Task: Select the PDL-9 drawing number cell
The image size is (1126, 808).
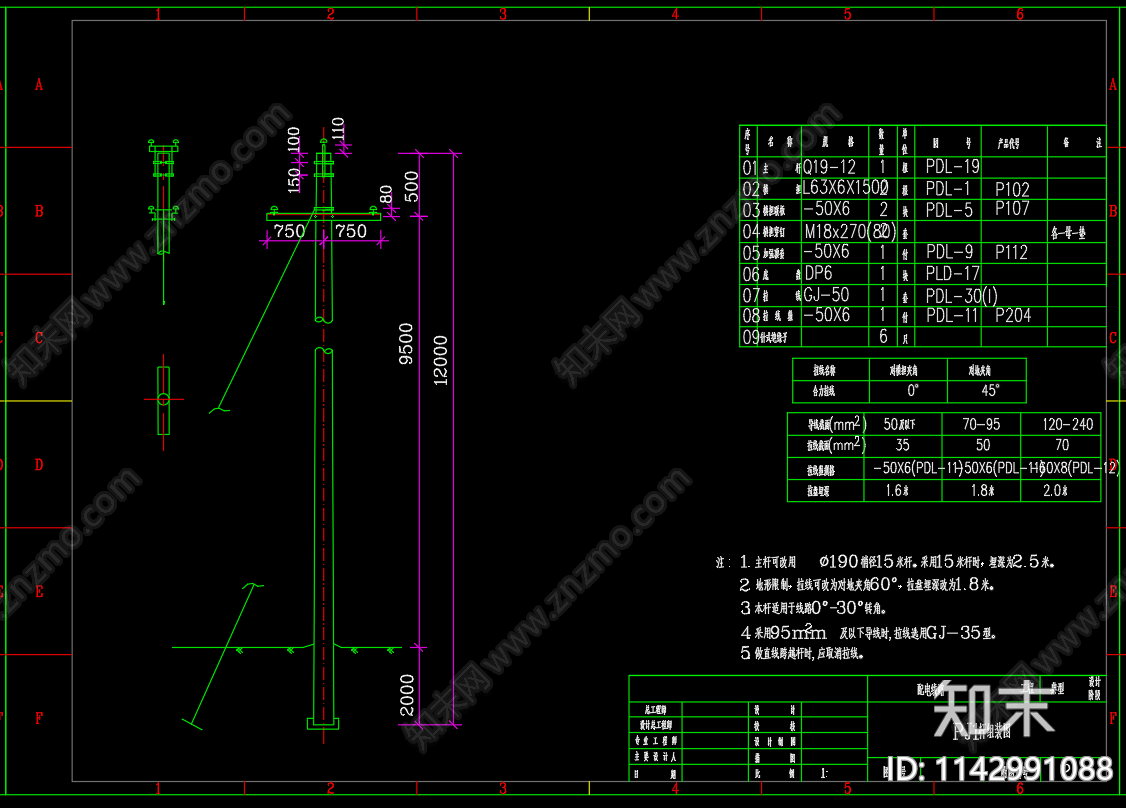Action: pos(949,252)
